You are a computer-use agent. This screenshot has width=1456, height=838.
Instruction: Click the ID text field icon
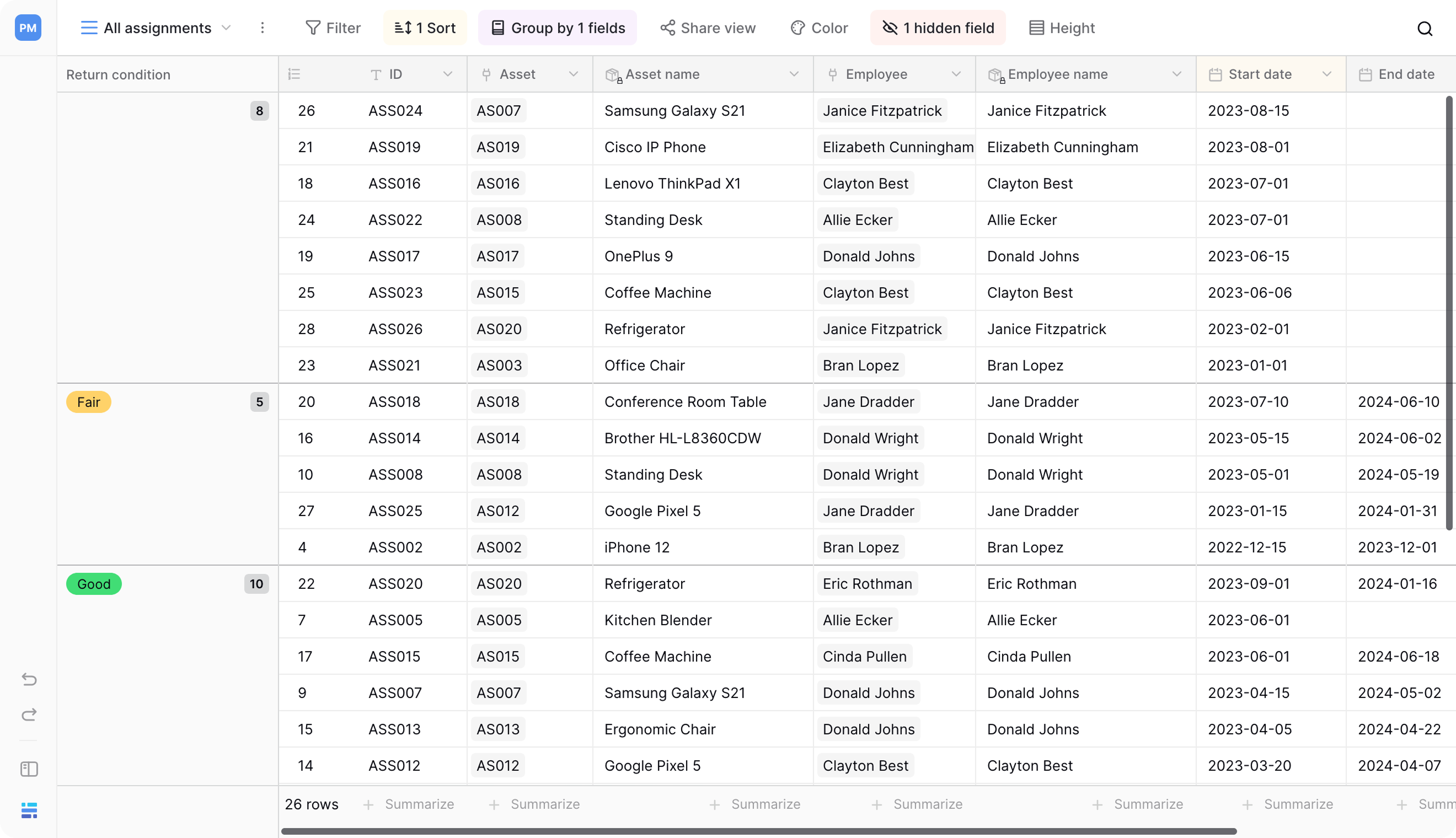[376, 74]
